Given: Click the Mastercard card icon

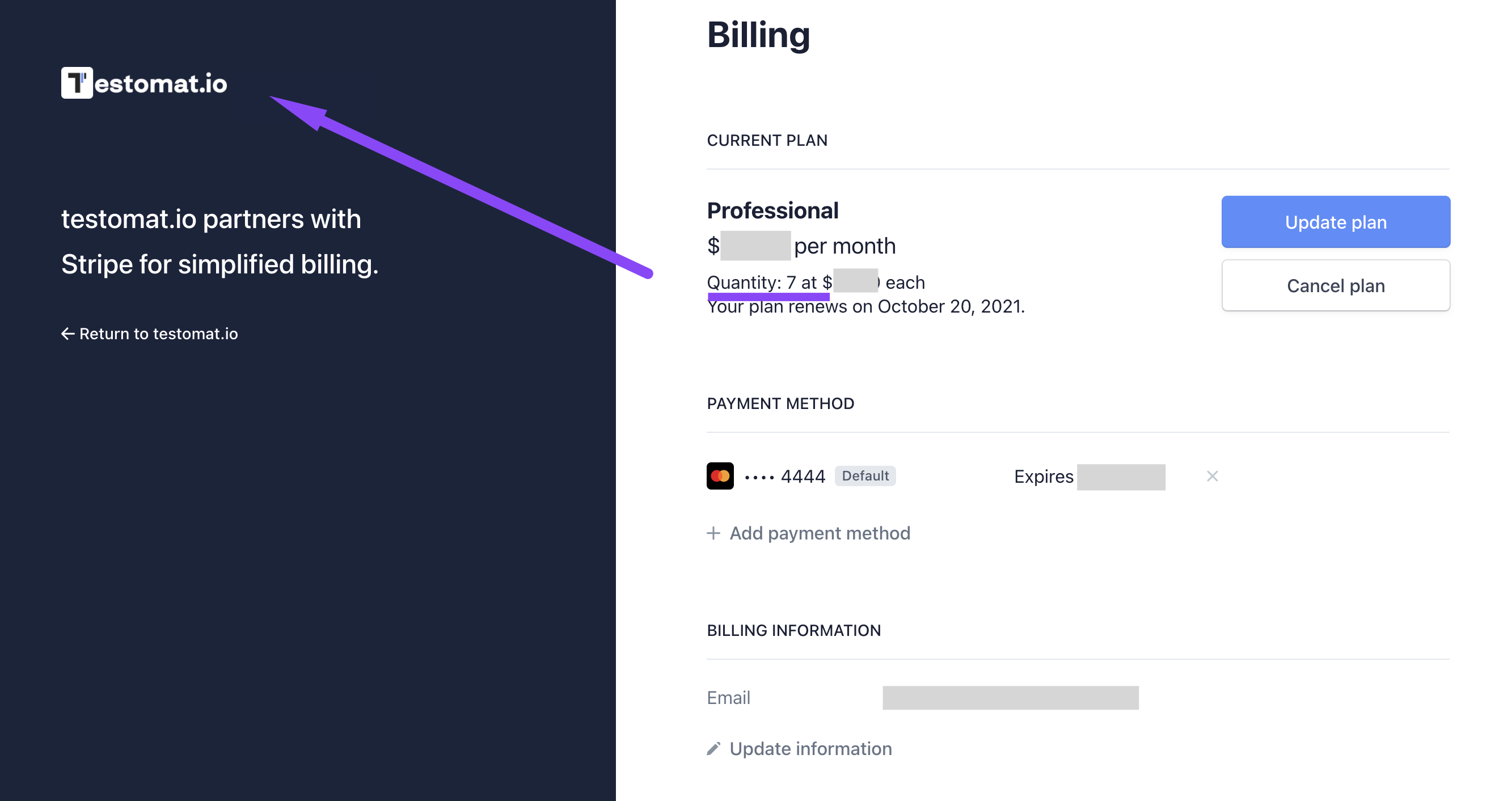Looking at the screenshot, I should (x=720, y=476).
